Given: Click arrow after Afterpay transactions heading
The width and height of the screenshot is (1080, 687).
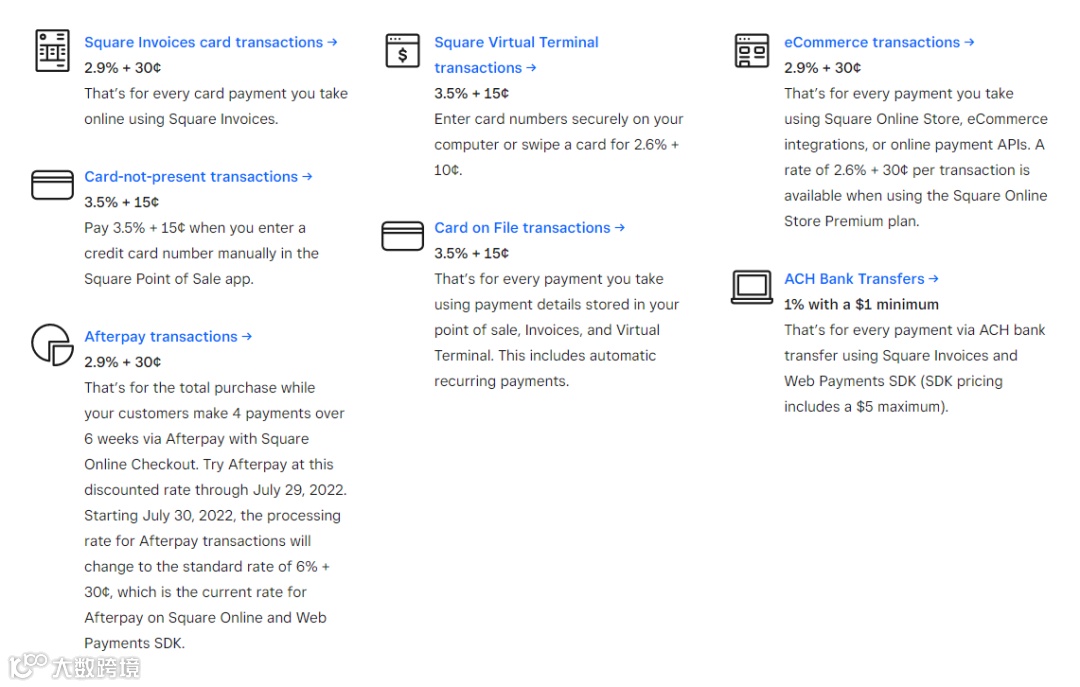Looking at the screenshot, I should coord(247,336).
